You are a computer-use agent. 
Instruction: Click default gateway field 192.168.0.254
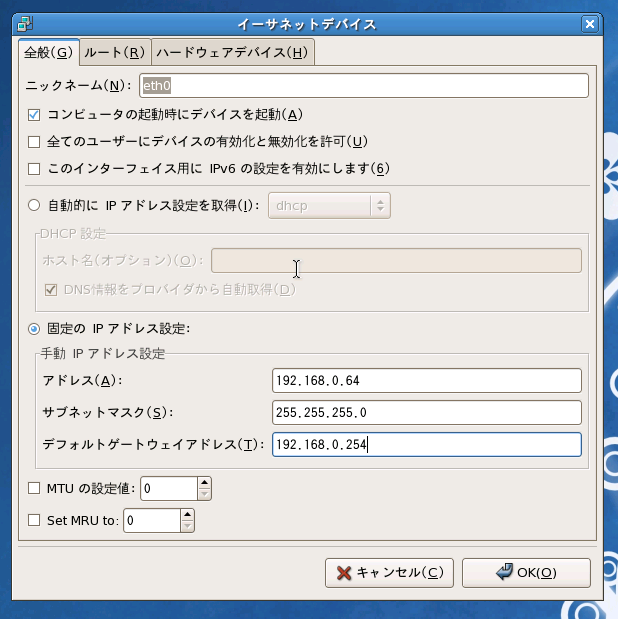coord(426,445)
